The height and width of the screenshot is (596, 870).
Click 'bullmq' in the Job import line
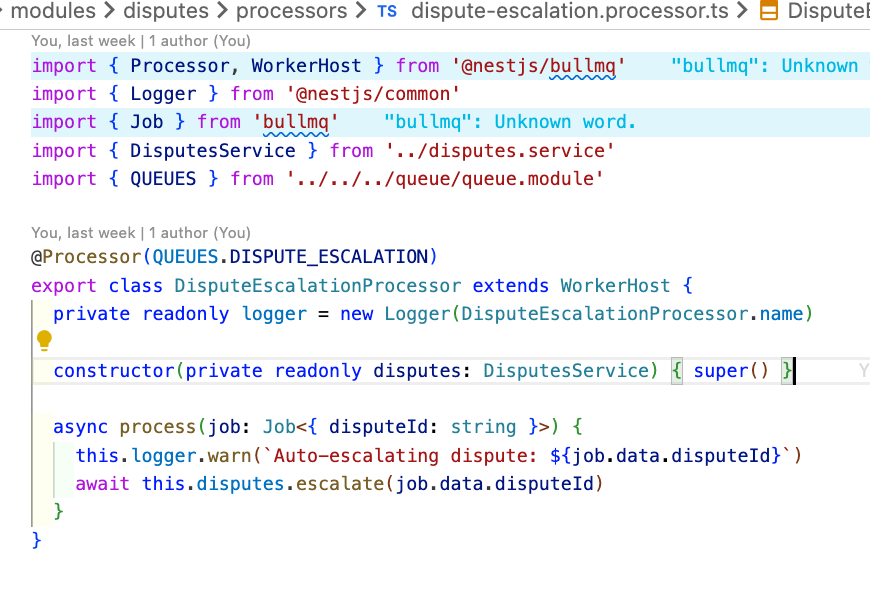pos(295,122)
